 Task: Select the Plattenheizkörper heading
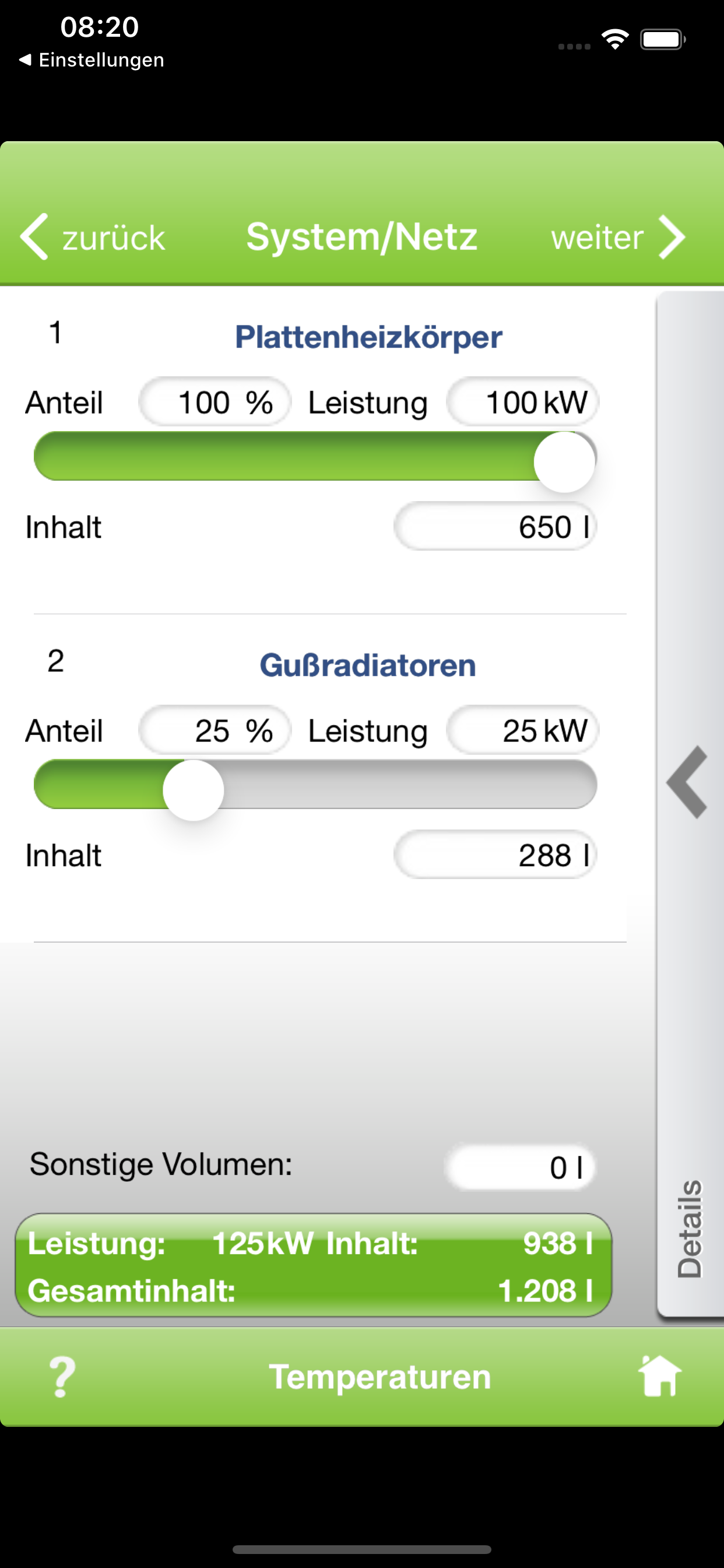(x=368, y=337)
